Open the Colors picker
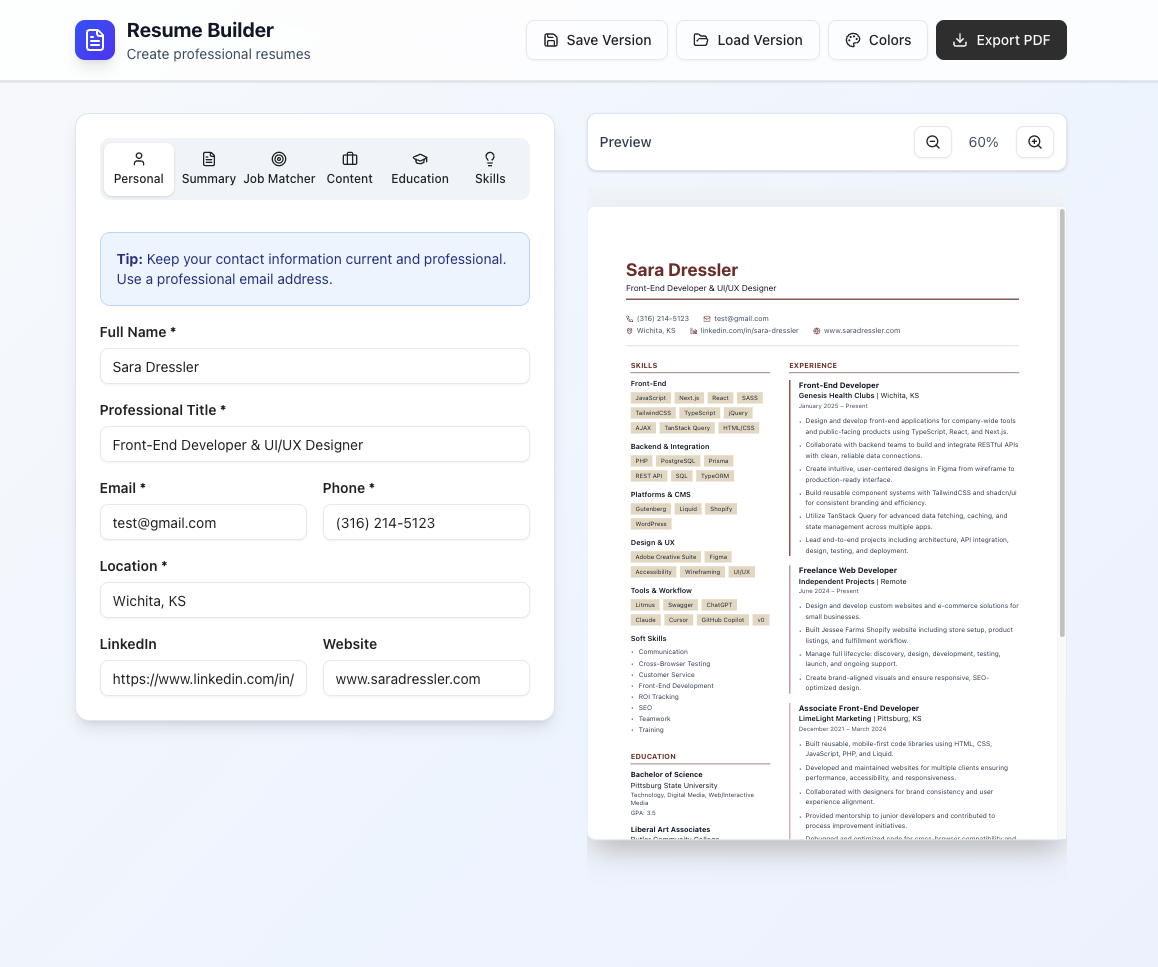 click(877, 40)
